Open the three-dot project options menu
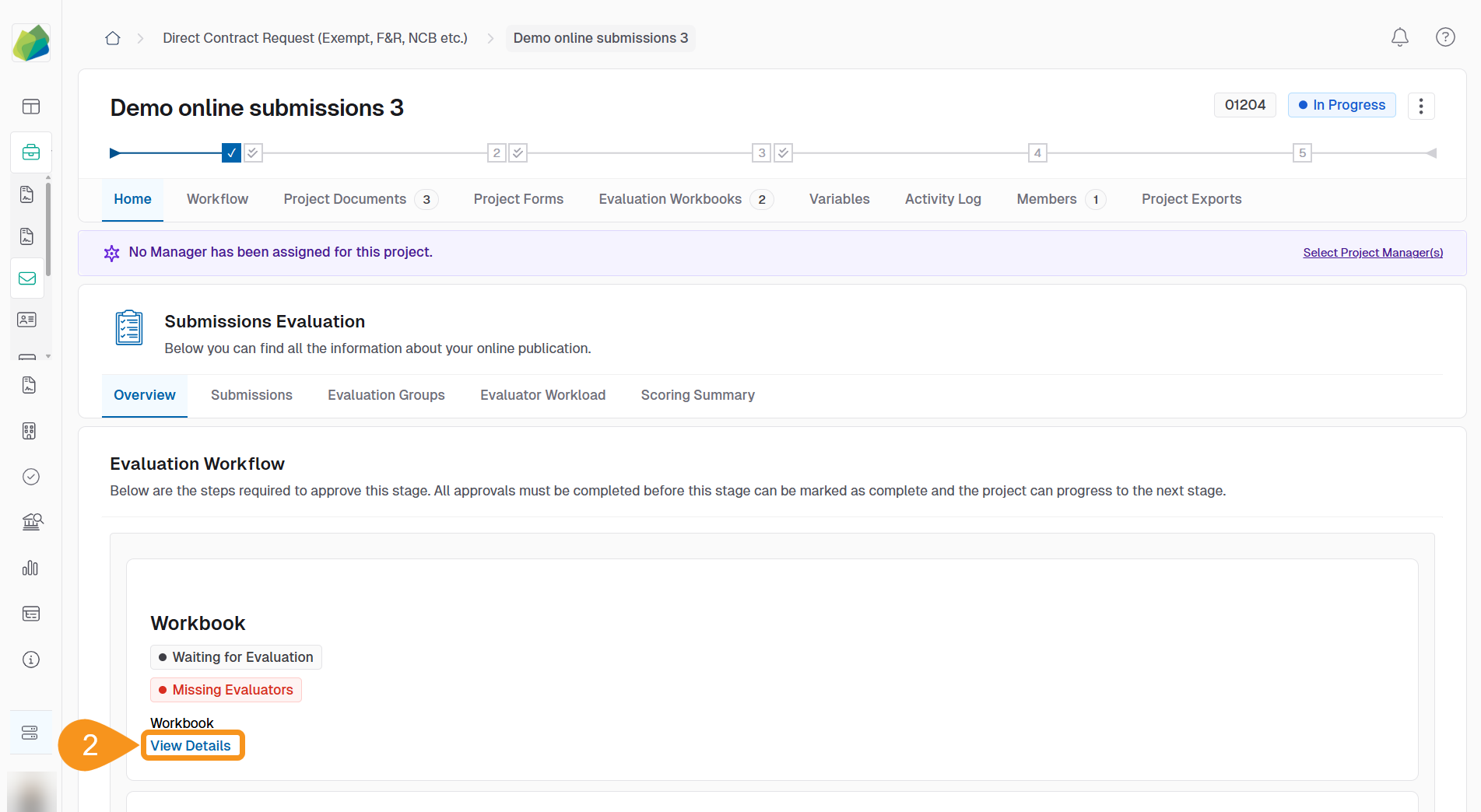This screenshot has width=1481, height=812. point(1421,106)
